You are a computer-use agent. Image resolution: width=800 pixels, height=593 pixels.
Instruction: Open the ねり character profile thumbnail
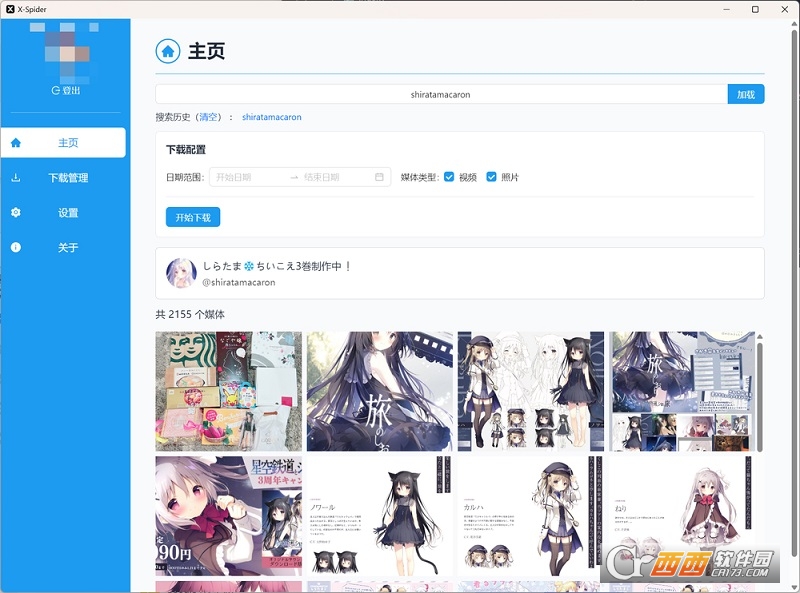point(682,516)
